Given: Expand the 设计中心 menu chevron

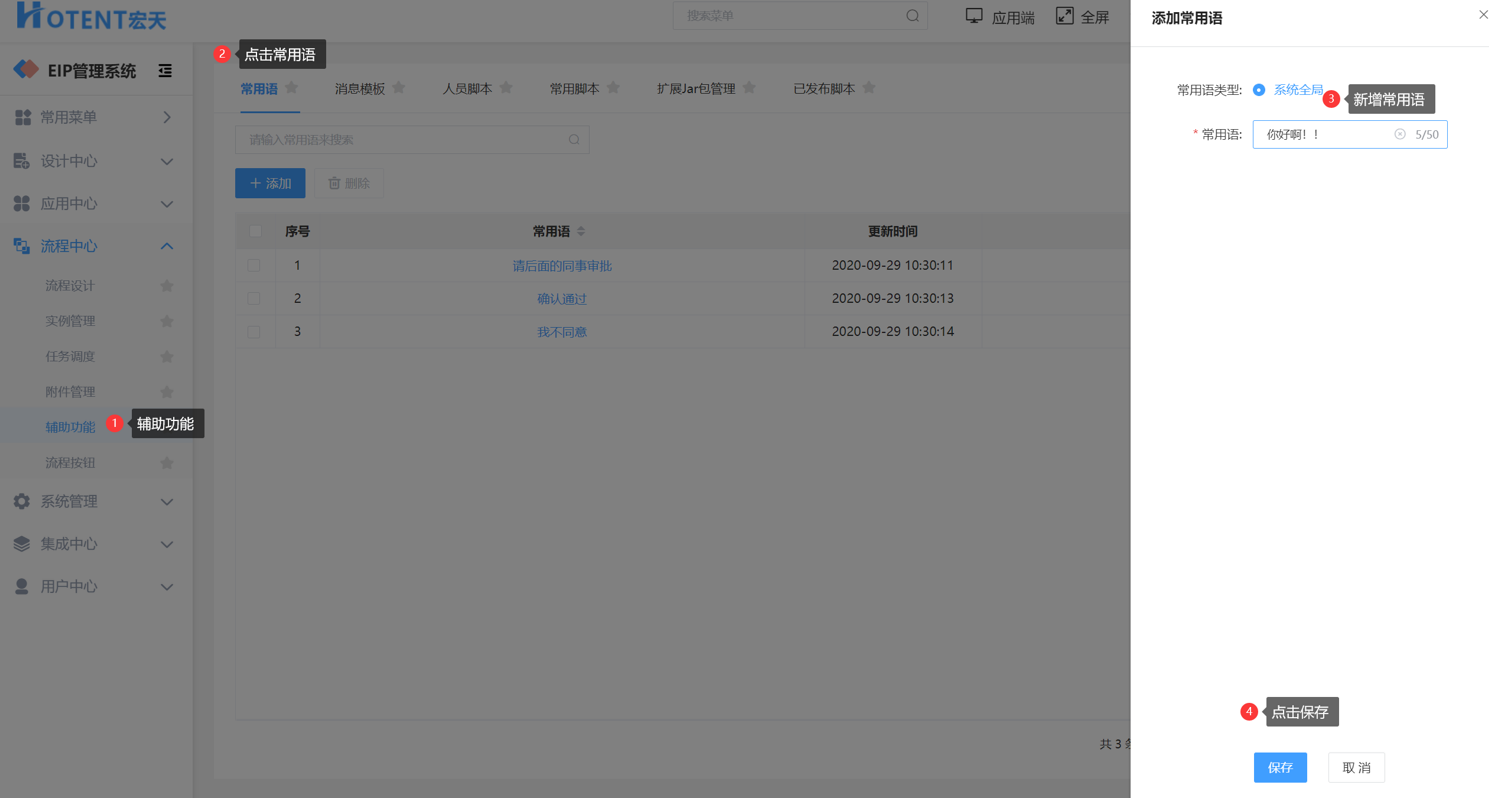Looking at the screenshot, I should tap(167, 162).
